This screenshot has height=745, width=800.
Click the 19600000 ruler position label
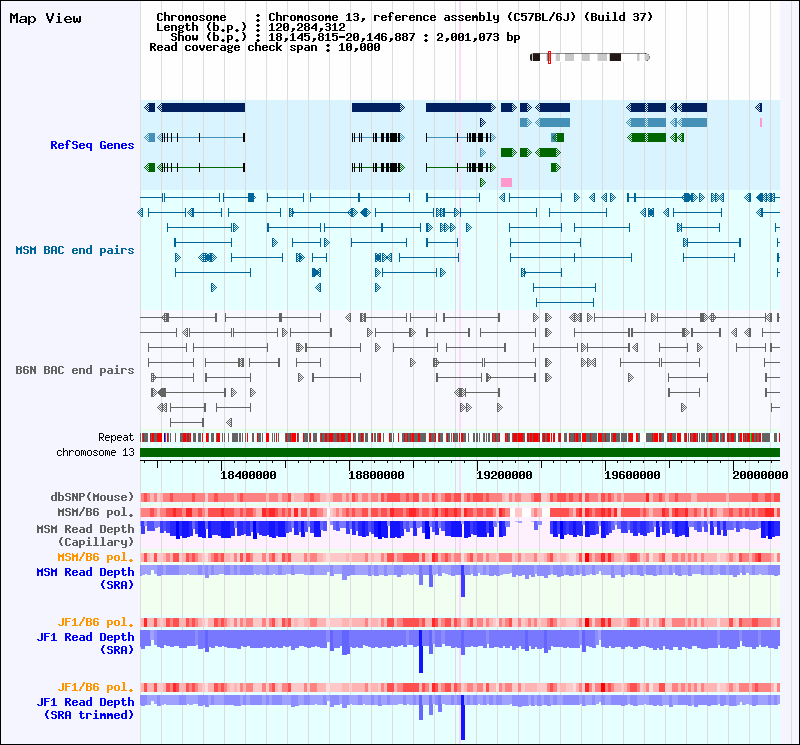coord(632,476)
